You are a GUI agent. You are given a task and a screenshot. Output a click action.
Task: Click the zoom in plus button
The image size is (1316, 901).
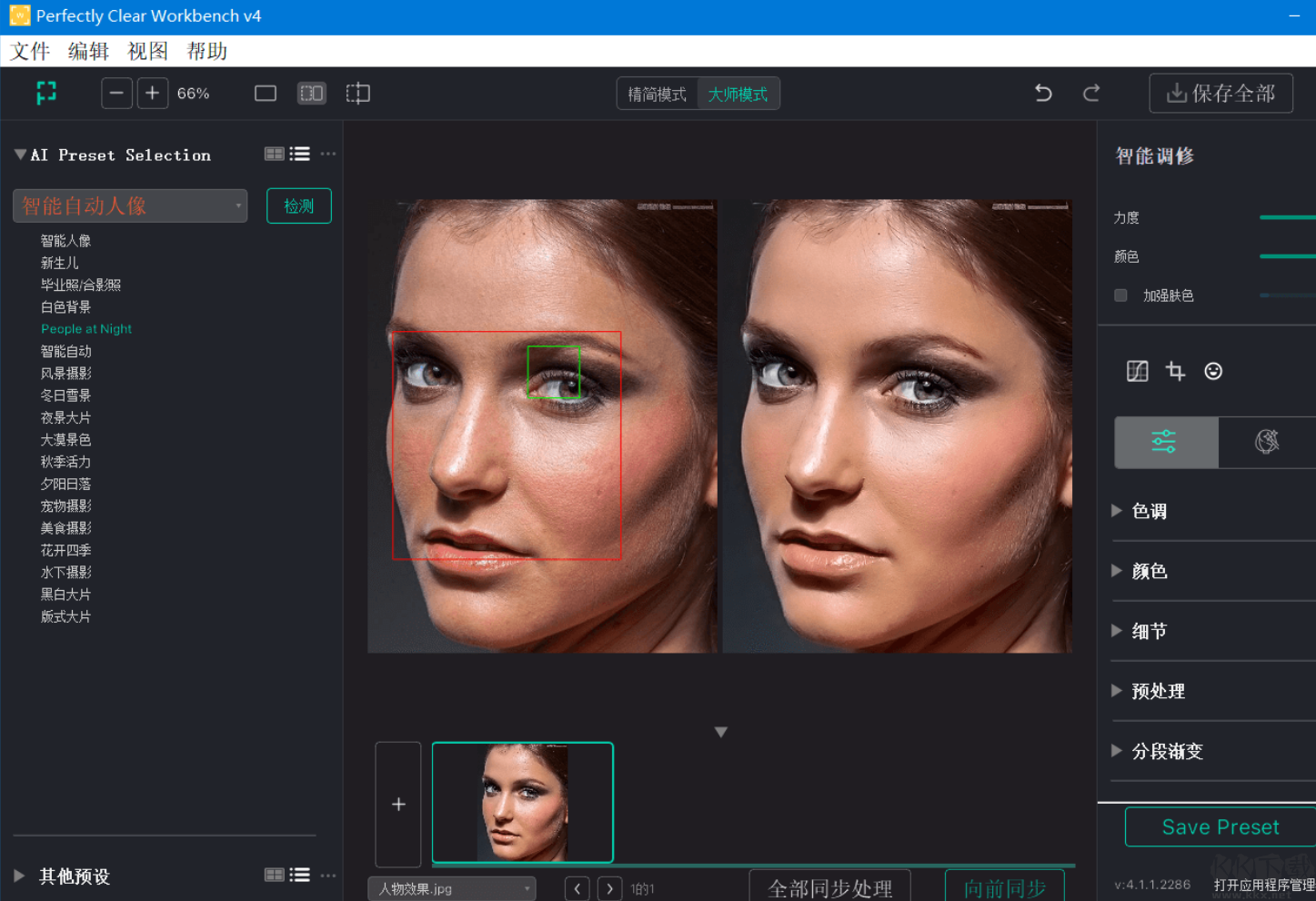point(153,94)
